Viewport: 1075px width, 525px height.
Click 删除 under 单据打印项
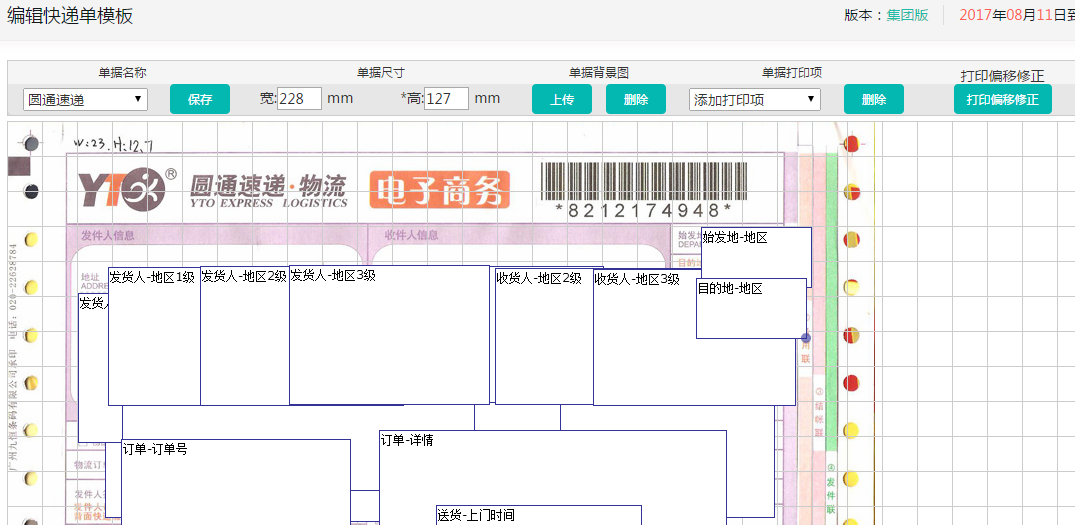(x=874, y=100)
